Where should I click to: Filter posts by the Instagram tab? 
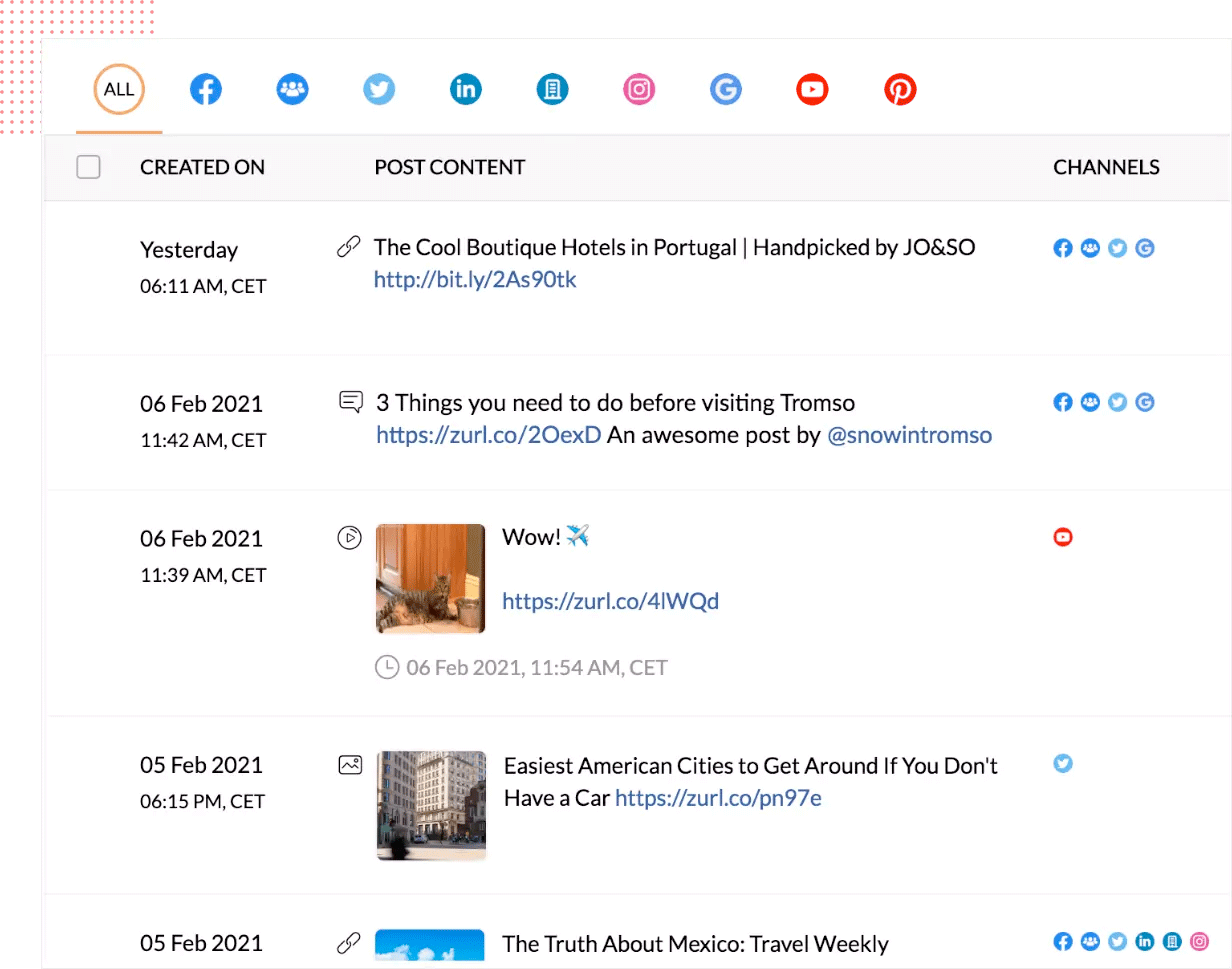tap(639, 90)
